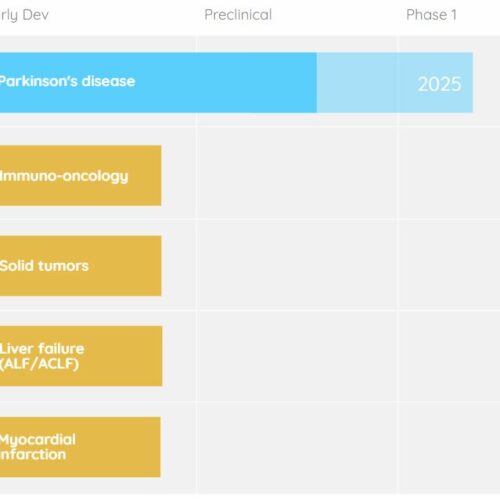This screenshot has height=500, width=500.
Task: Open the Solid tumors pipeline bar
Action: pyautogui.click(x=81, y=266)
